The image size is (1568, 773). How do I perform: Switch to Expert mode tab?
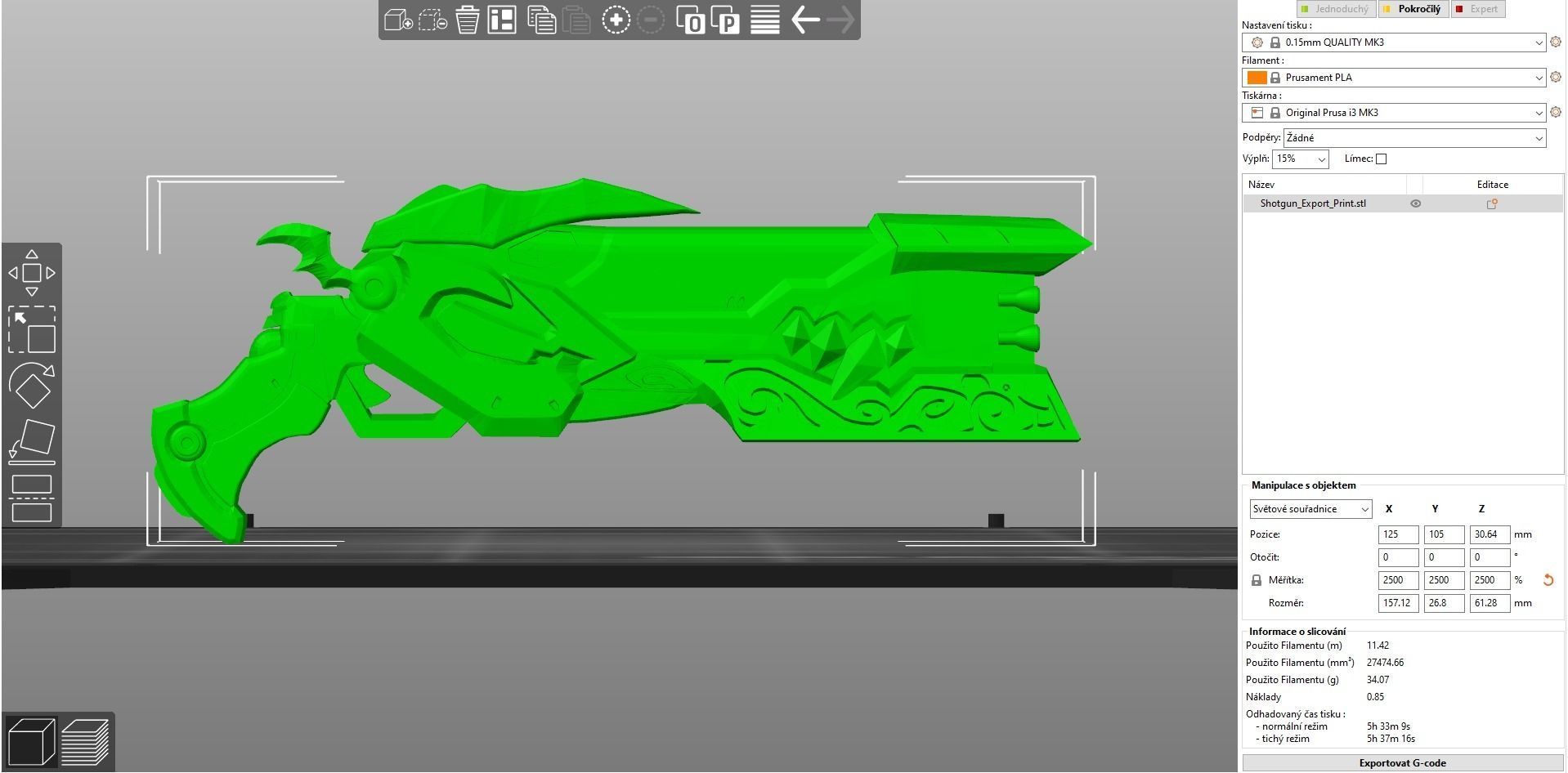1477,9
